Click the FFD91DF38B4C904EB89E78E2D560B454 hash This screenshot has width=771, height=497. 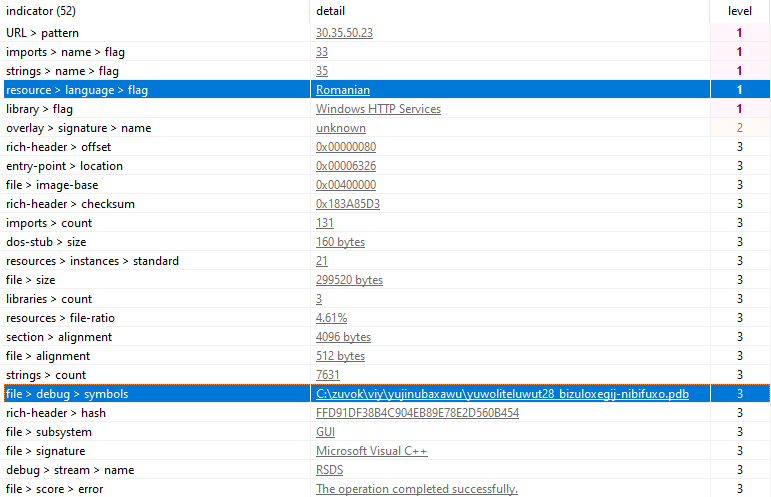pyautogui.click(x=417, y=413)
